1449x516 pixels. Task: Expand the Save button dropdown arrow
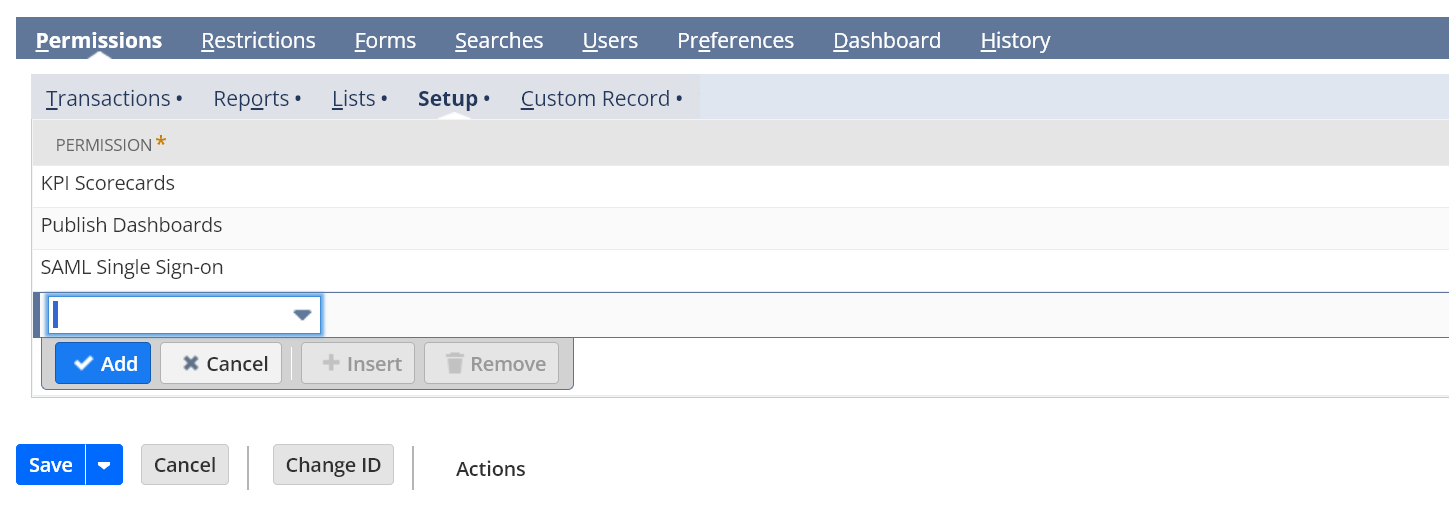pos(104,465)
